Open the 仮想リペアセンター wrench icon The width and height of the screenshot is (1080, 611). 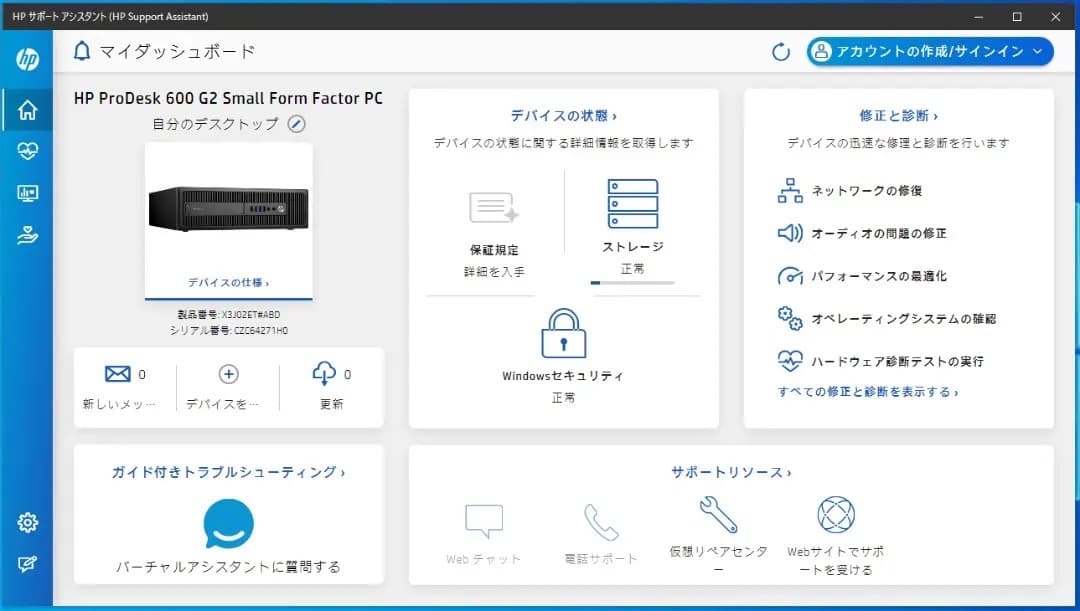[718, 517]
